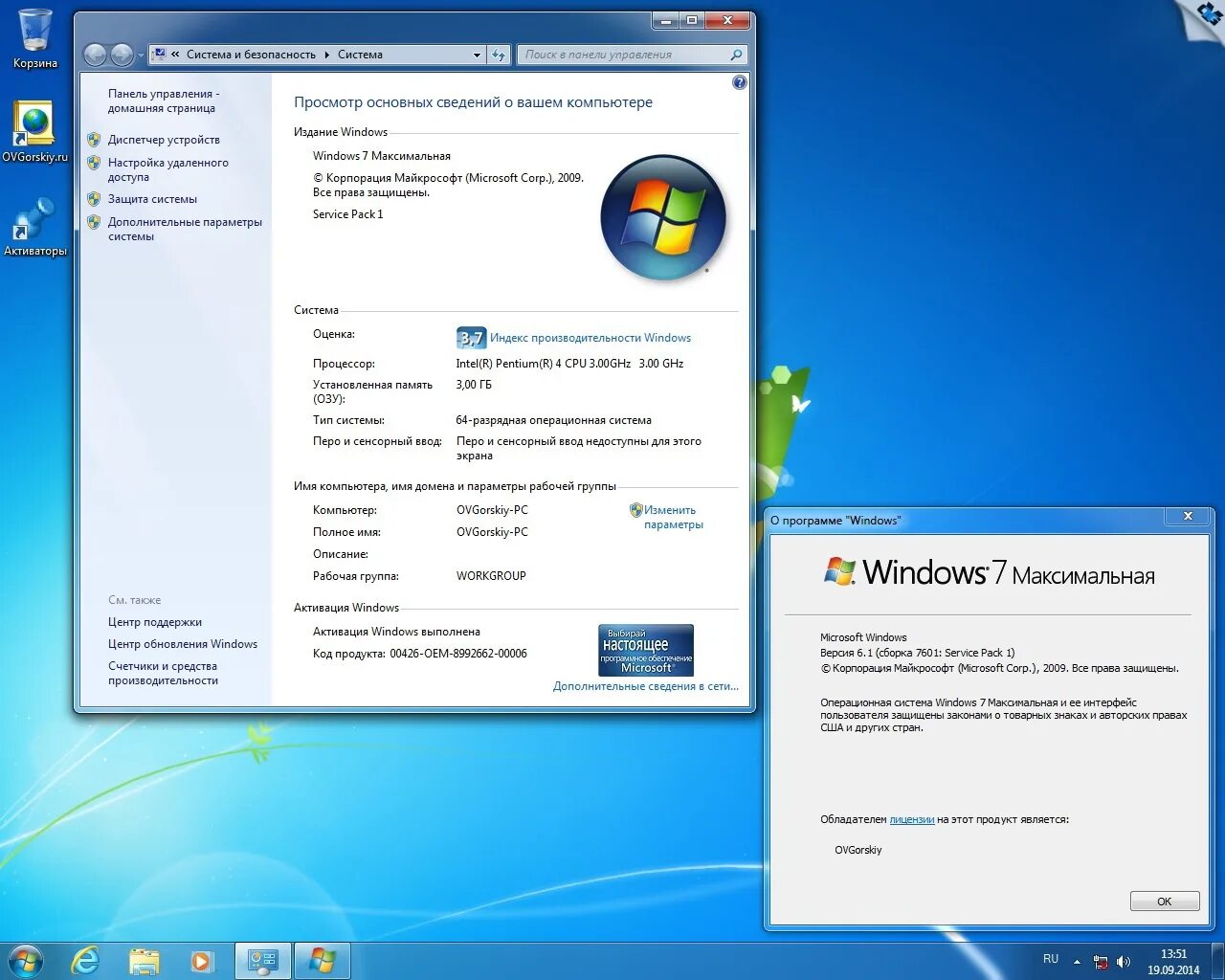Click the 3,00 ГБ memory value
Screen dimensions: 1225x980
click(474, 385)
